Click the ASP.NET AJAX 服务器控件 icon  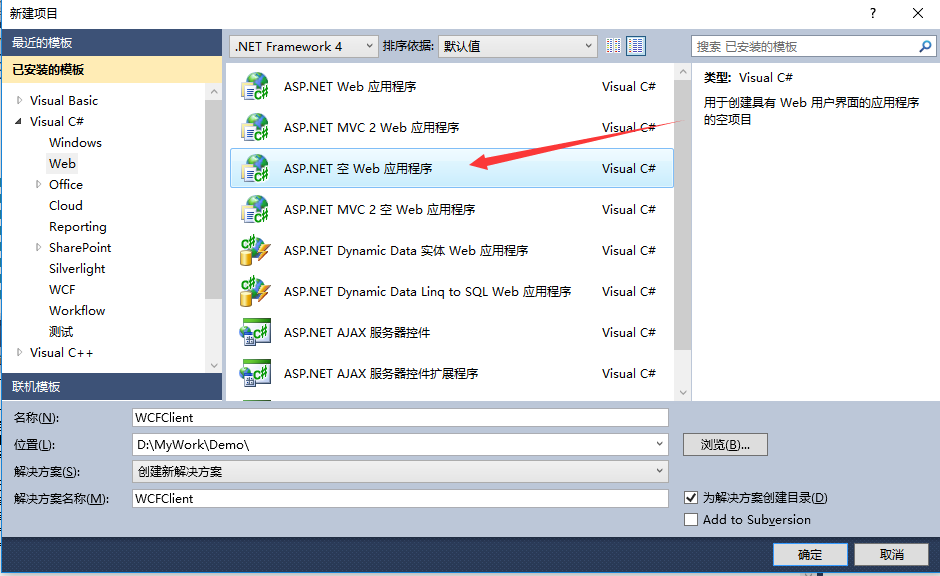click(255, 332)
